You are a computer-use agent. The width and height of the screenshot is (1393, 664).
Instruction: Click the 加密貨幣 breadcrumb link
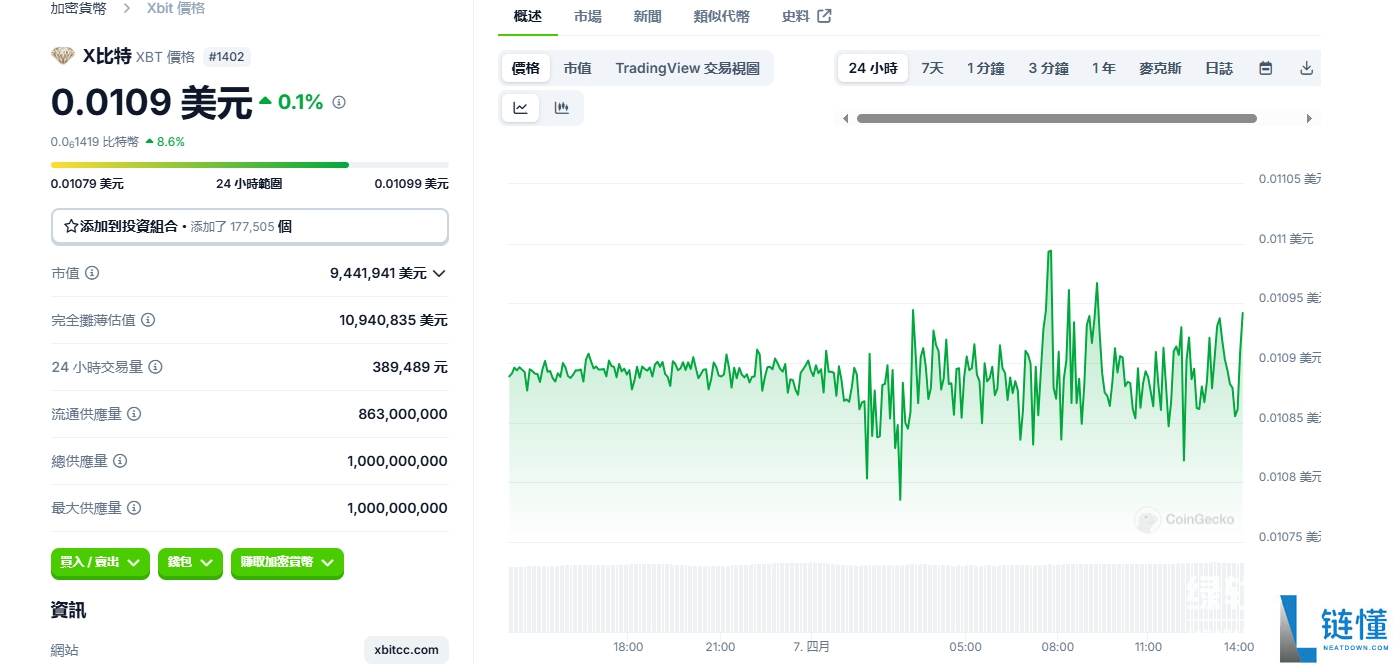pos(79,8)
